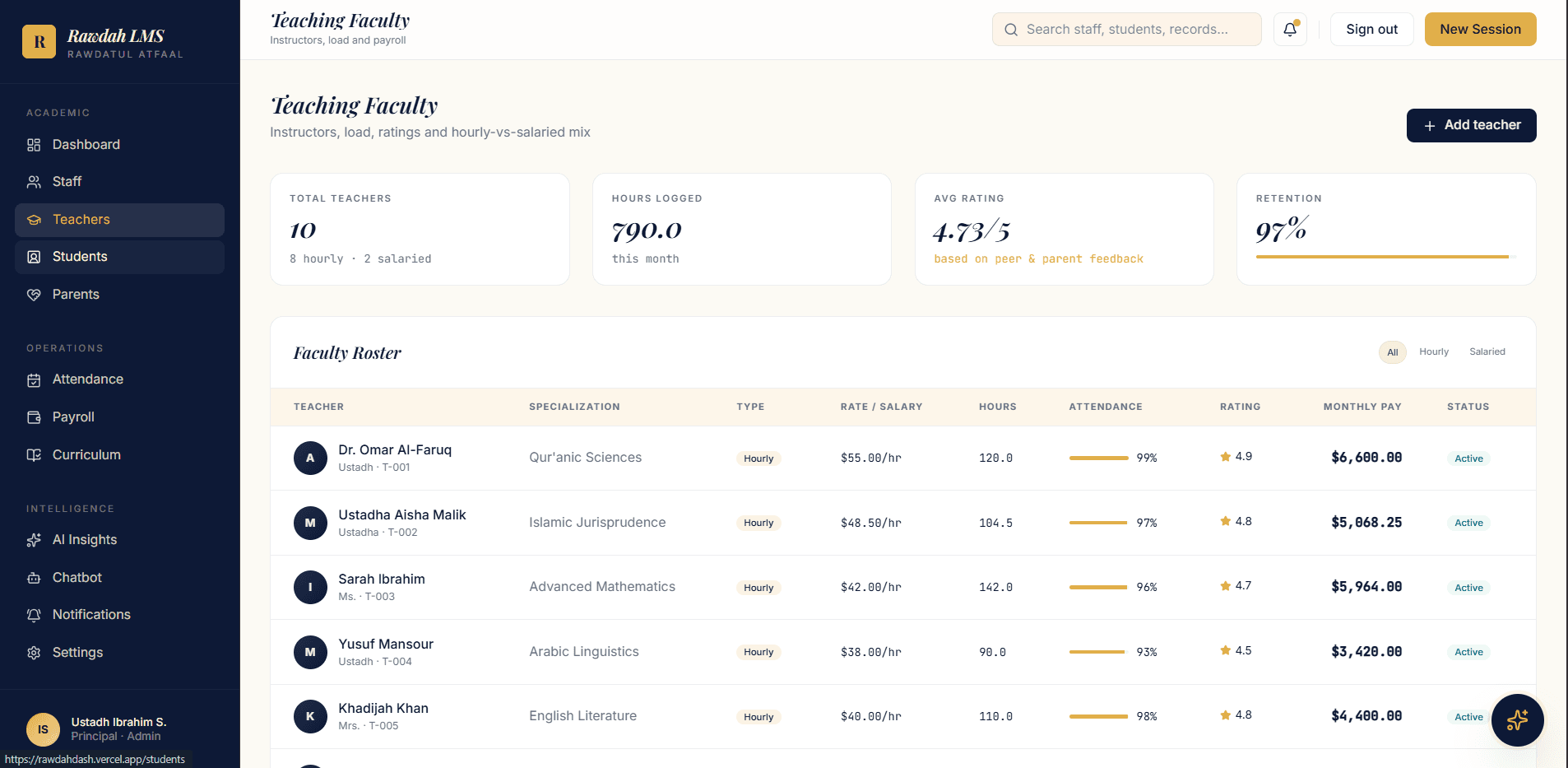Click Yusuf Mansour's avatar
The image size is (1568, 768).
pyautogui.click(x=310, y=652)
